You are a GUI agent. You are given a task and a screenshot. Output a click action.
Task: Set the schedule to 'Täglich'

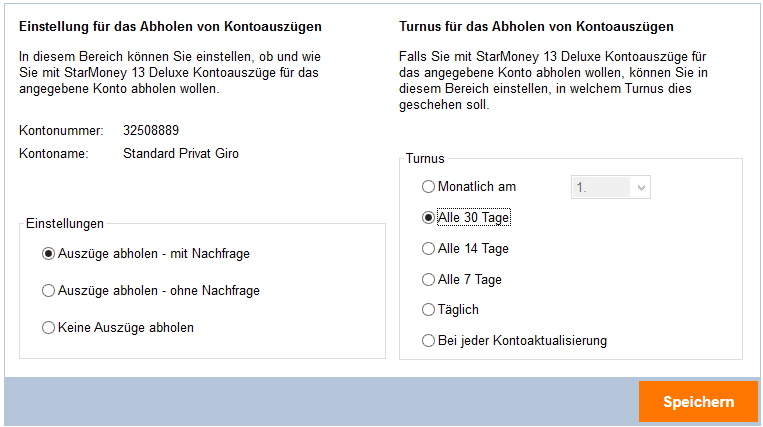click(429, 310)
